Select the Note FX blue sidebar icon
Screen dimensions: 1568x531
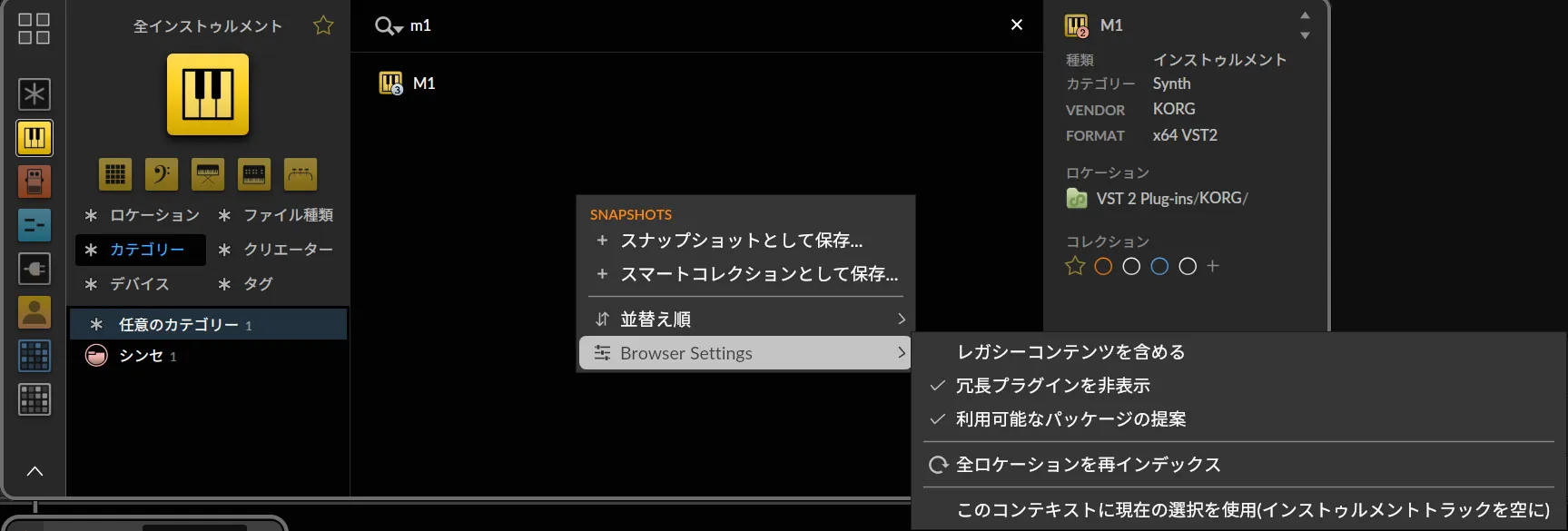pos(35,225)
